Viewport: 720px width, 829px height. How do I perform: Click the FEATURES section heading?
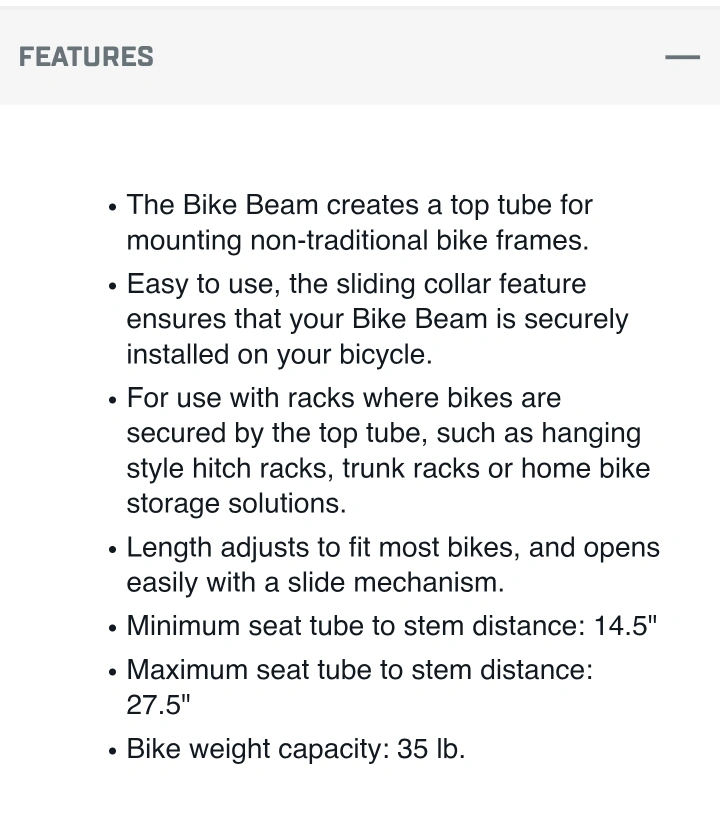coord(86,57)
